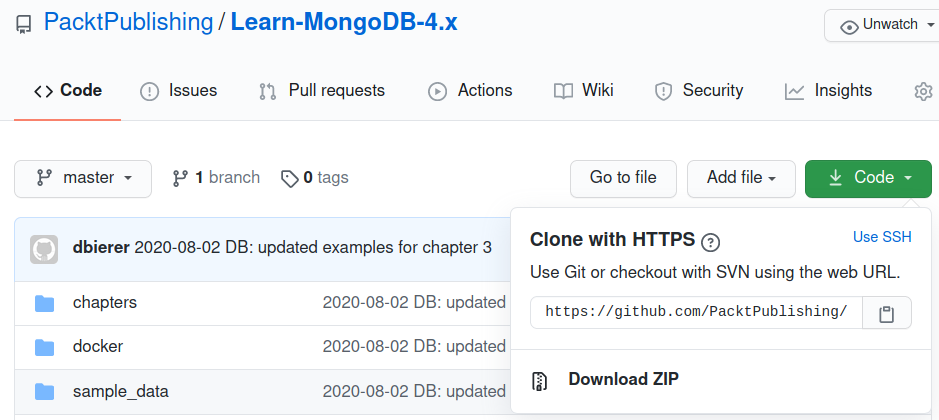This screenshot has height=420, width=939.
Task: Go to the Actions tab
Action: coord(470,91)
